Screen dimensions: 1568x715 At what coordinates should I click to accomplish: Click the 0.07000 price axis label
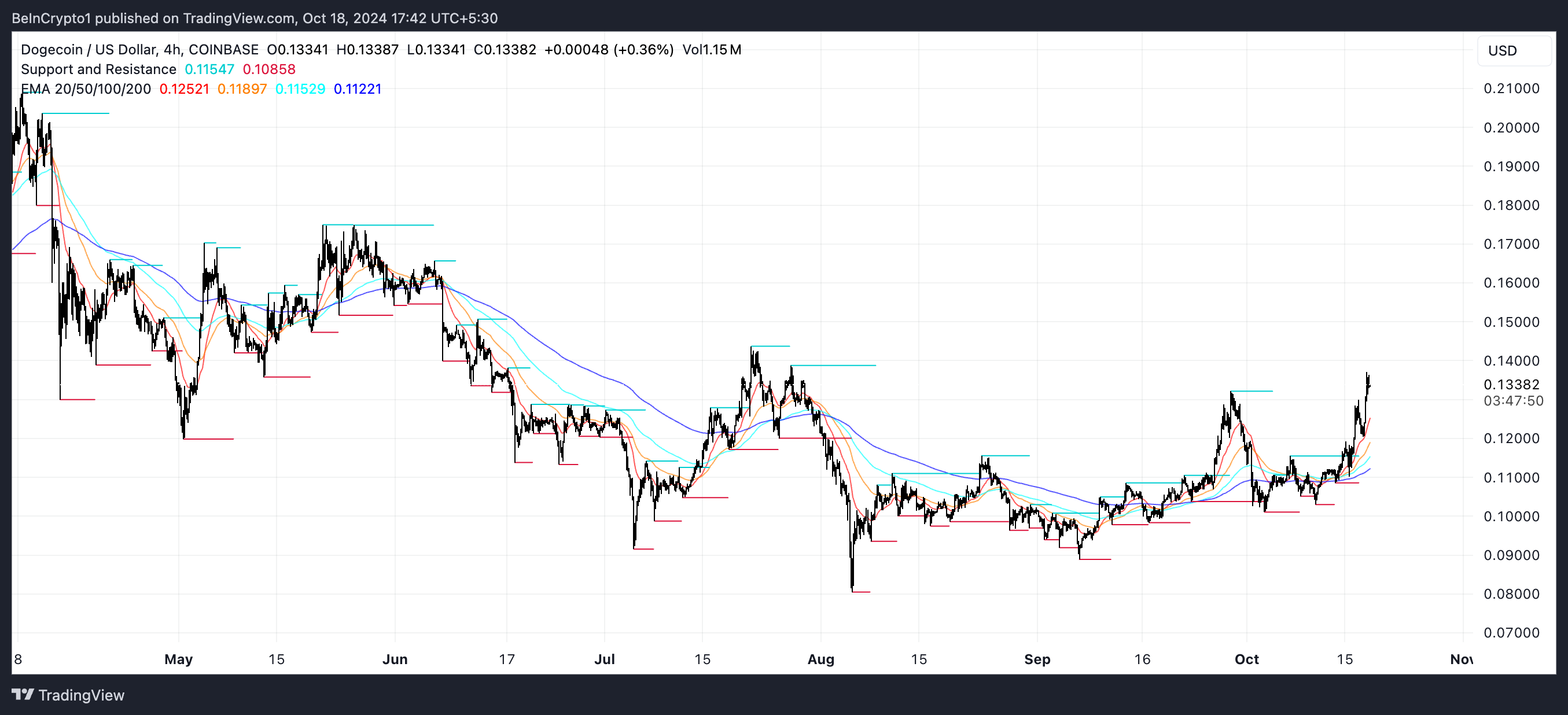1511,632
